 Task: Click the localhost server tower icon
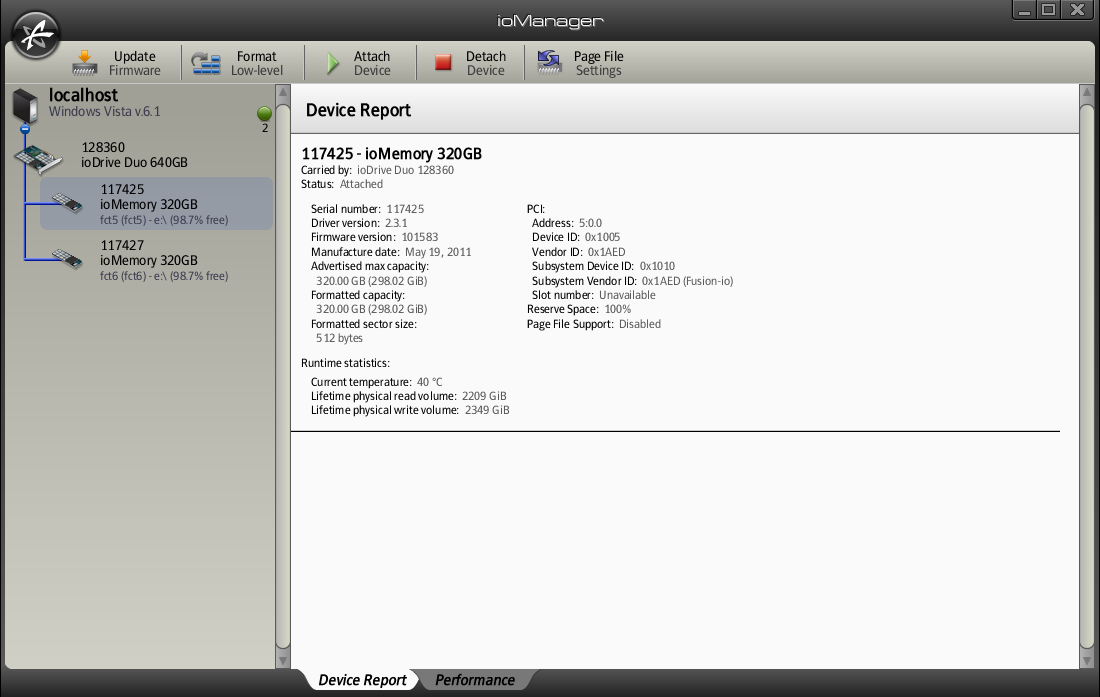pos(26,106)
